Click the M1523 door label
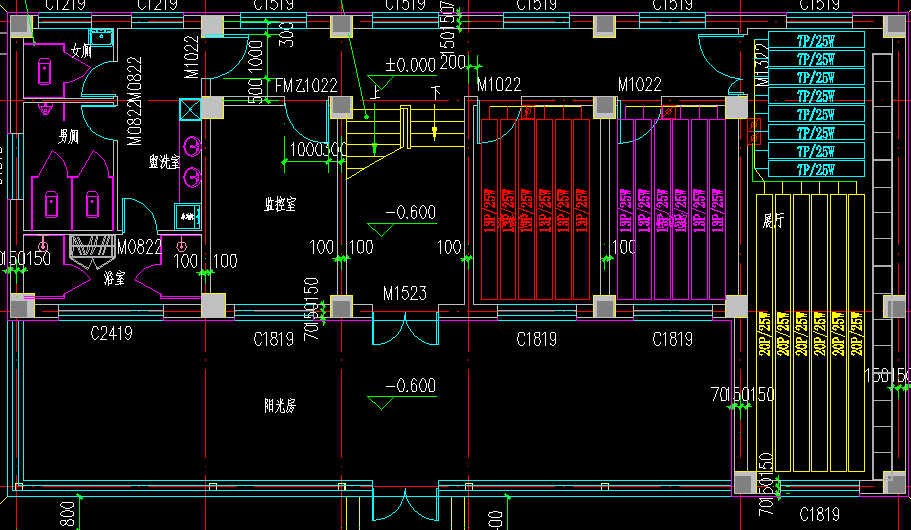The width and height of the screenshot is (911, 530). [404, 293]
